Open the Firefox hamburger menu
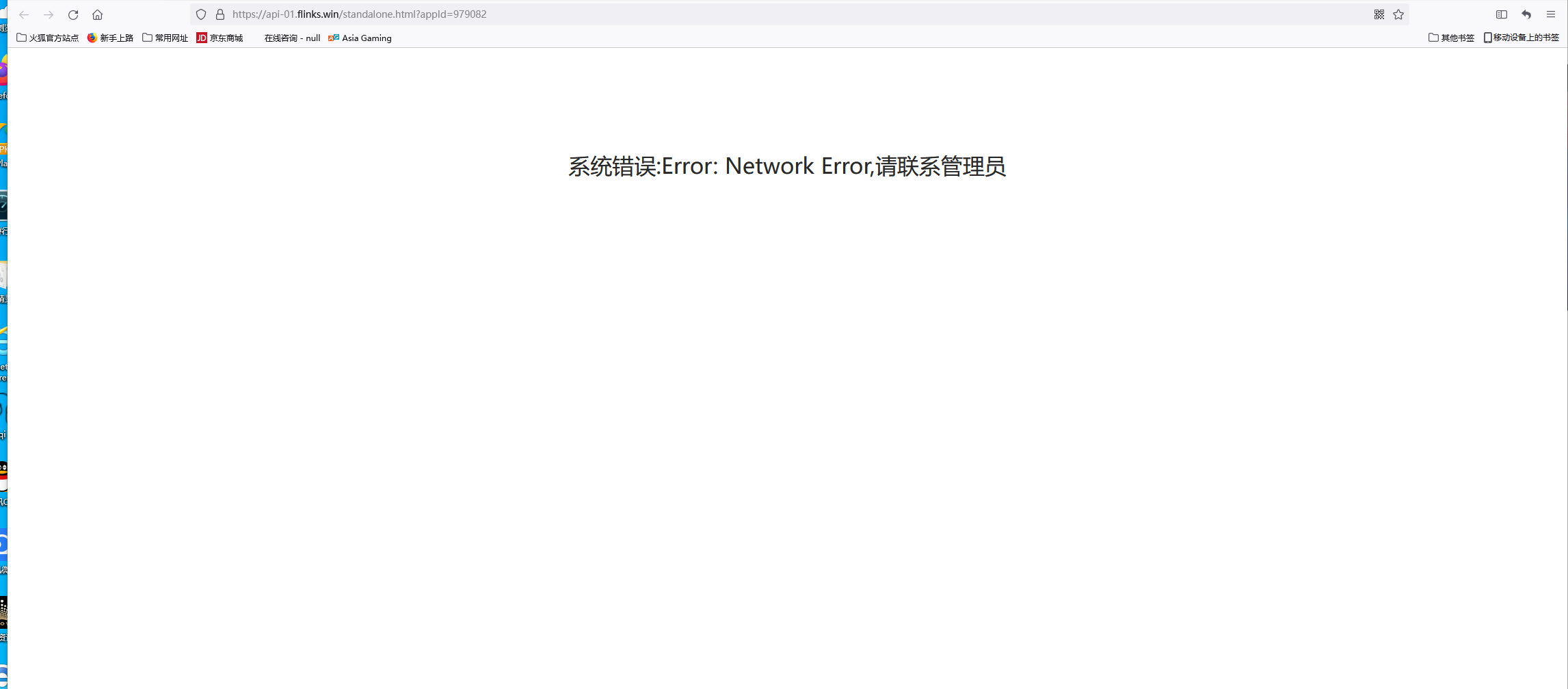The image size is (1568, 689). click(x=1551, y=14)
